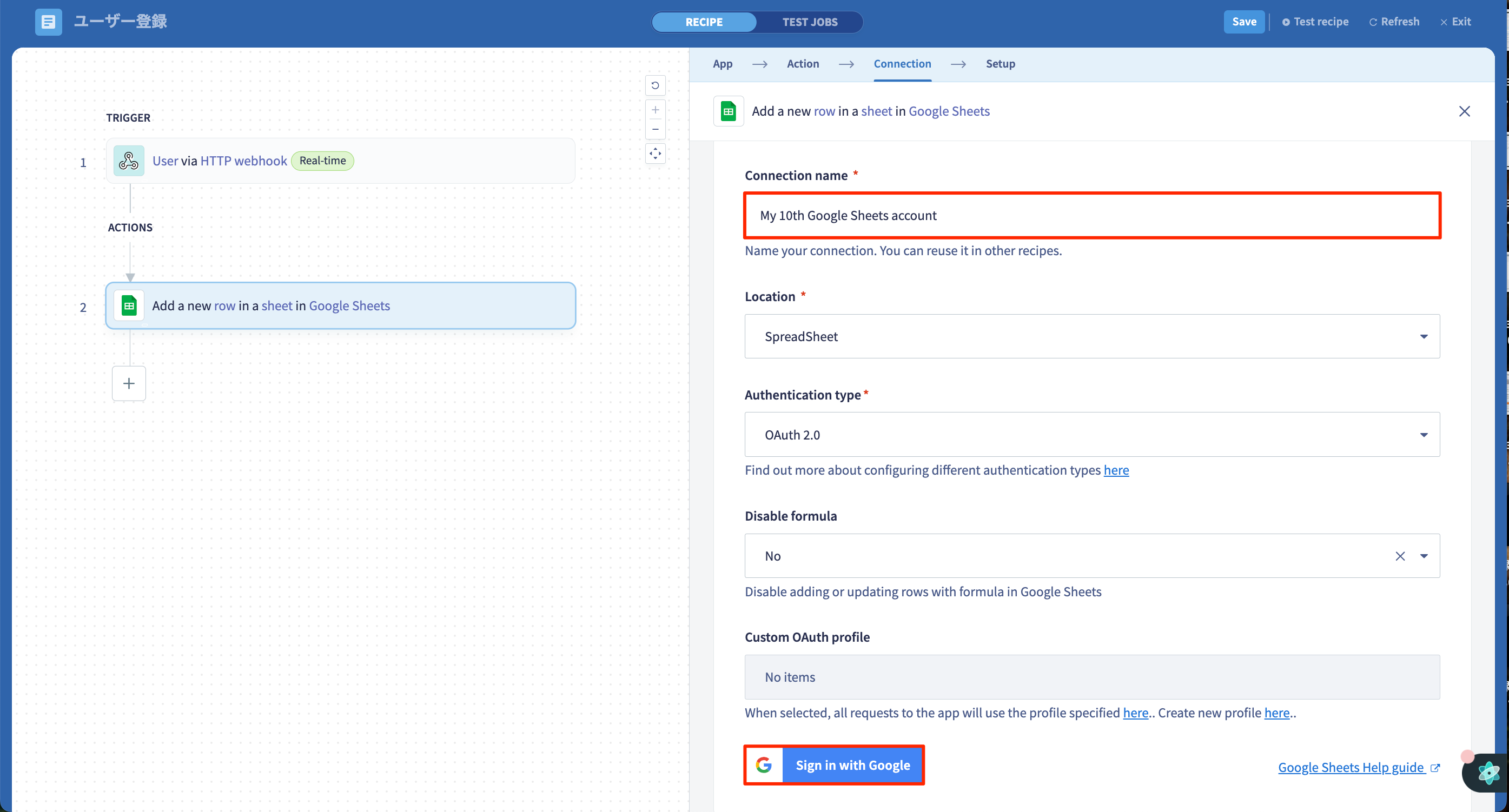Select the Connection step tab
Image resolution: width=1509 pixels, height=812 pixels.
902,64
